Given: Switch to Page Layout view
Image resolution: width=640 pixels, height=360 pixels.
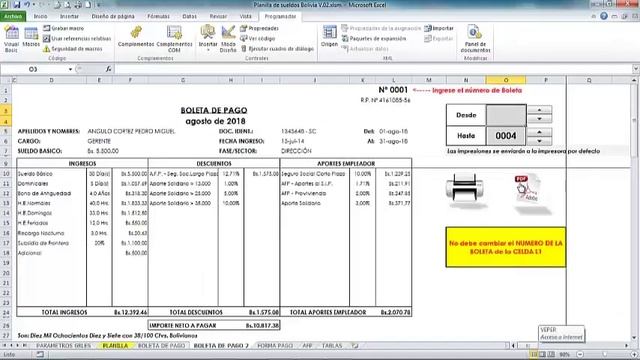Looking at the screenshot, I should click(542, 355).
